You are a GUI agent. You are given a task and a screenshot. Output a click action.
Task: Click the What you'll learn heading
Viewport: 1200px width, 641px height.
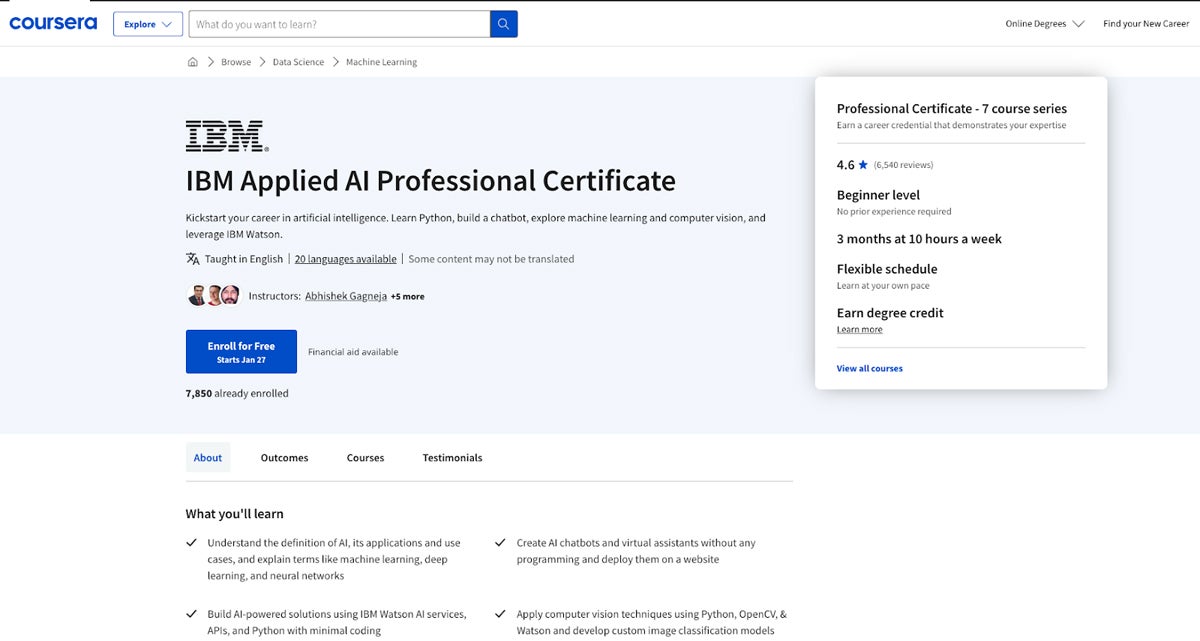pyautogui.click(x=235, y=514)
